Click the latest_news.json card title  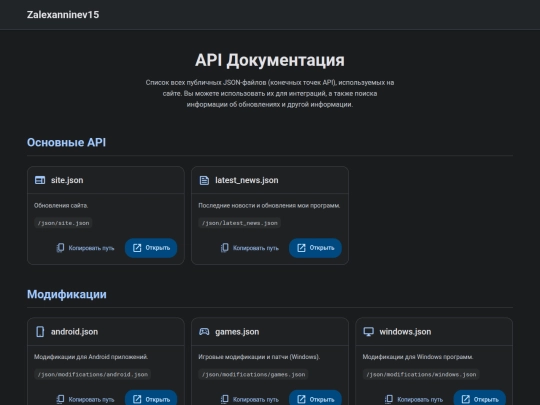coord(247,180)
